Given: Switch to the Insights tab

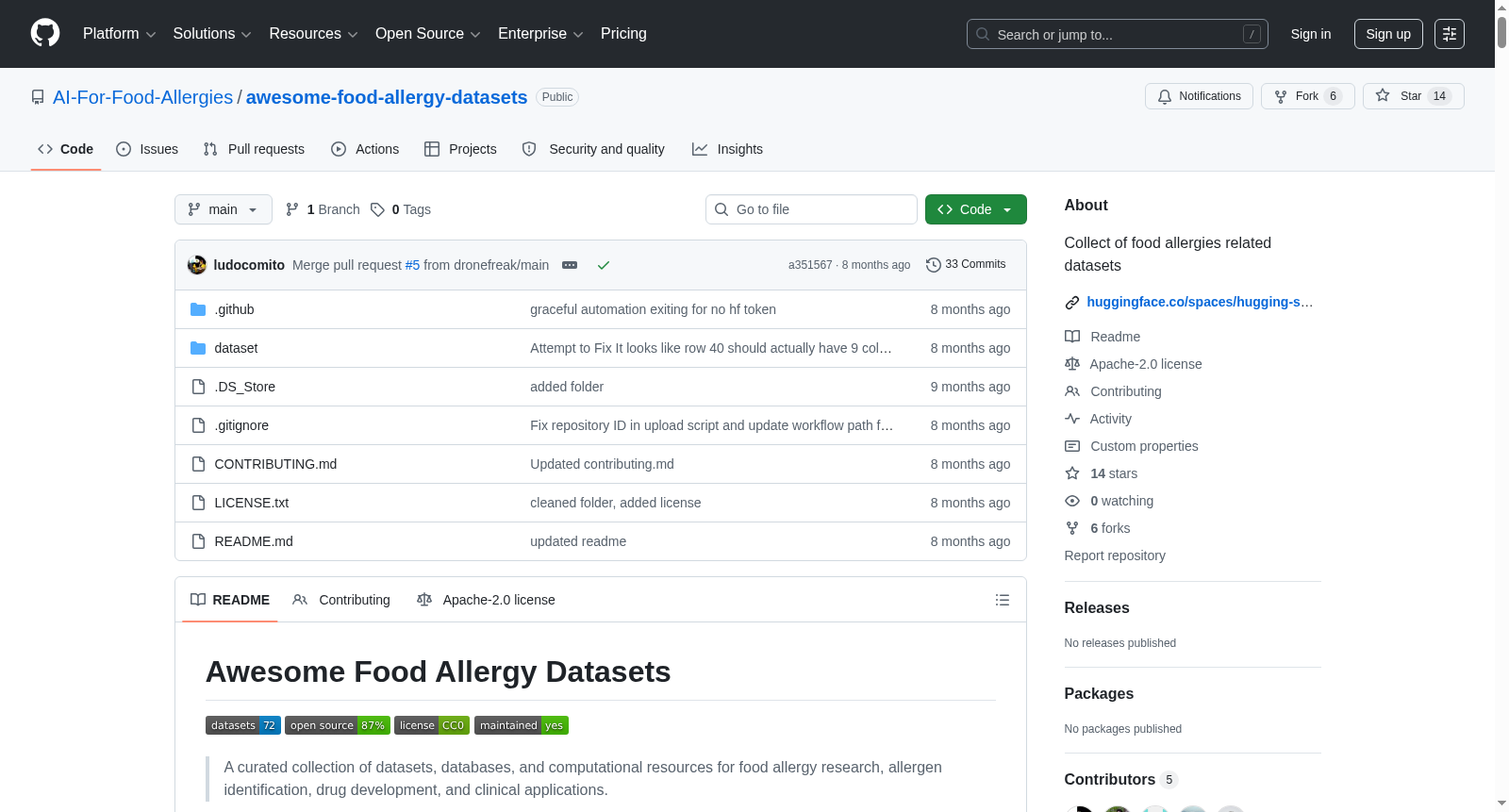Looking at the screenshot, I should point(727,149).
